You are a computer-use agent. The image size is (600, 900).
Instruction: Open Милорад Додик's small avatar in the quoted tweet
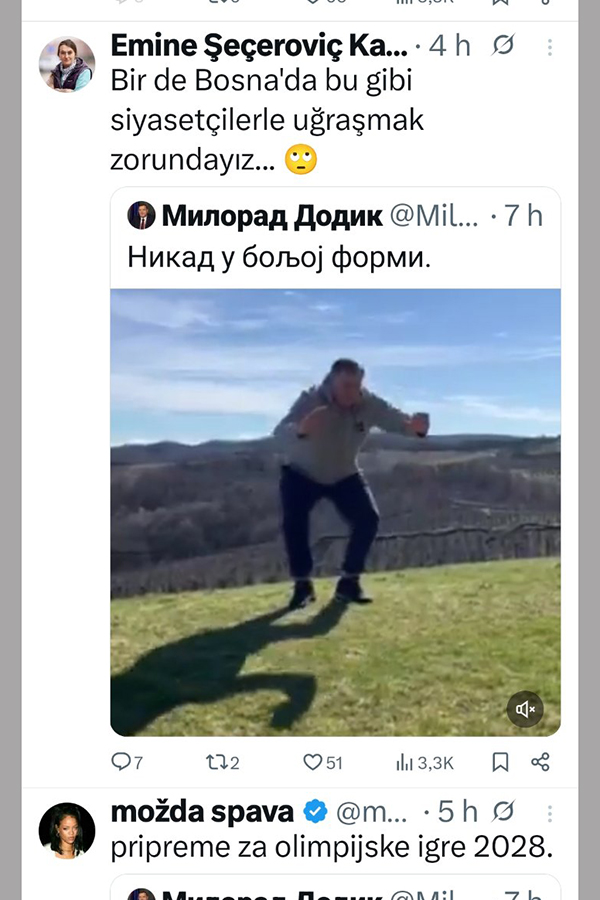pyautogui.click(x=141, y=215)
